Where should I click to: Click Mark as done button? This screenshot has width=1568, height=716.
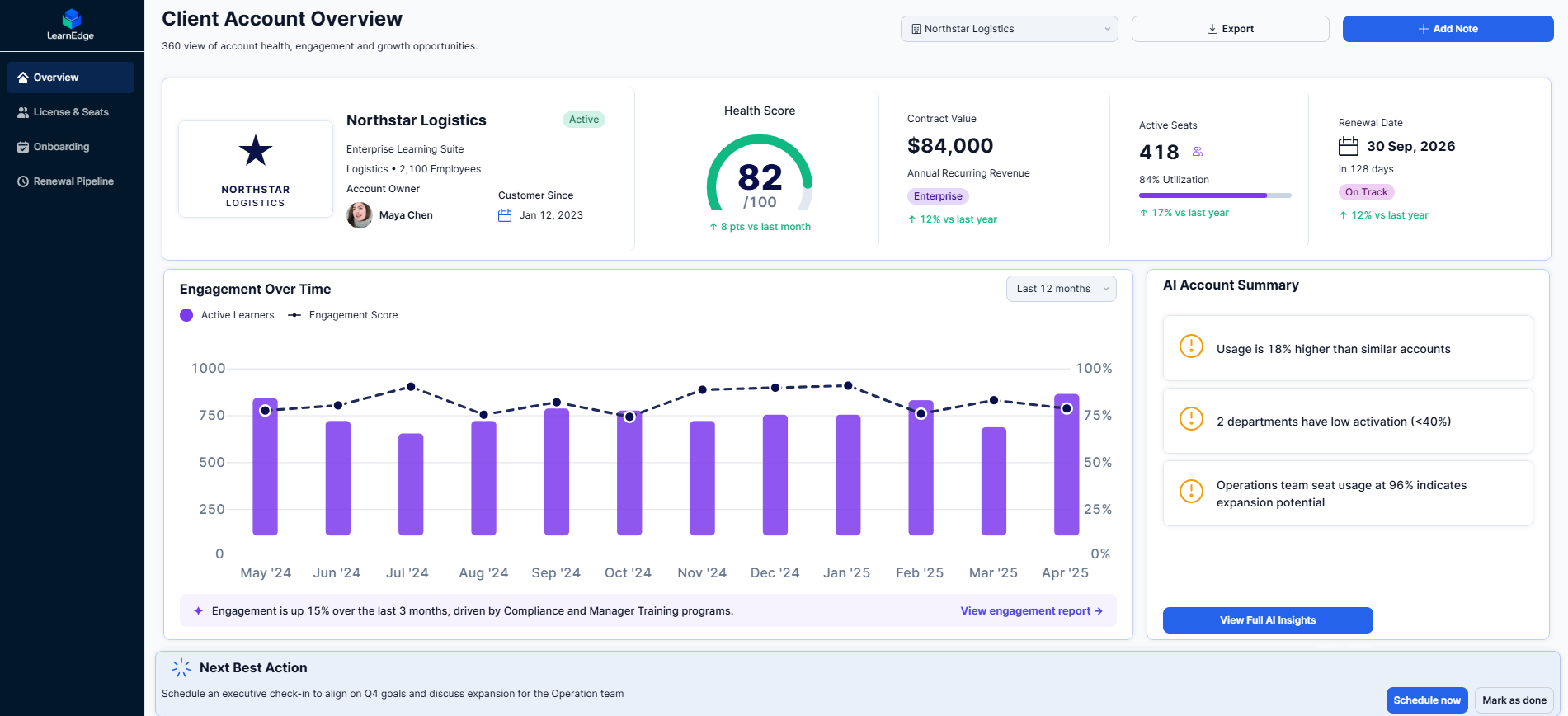1514,700
